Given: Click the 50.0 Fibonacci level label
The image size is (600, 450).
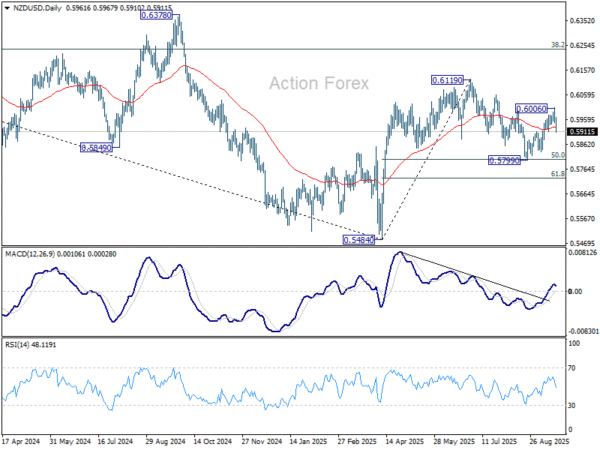Looking at the screenshot, I should 558,155.
